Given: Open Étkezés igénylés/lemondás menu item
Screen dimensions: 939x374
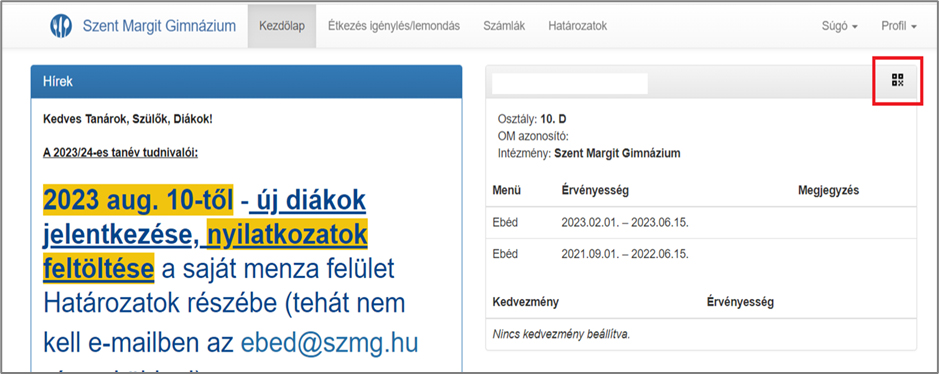Looking at the screenshot, I should pos(393,26).
